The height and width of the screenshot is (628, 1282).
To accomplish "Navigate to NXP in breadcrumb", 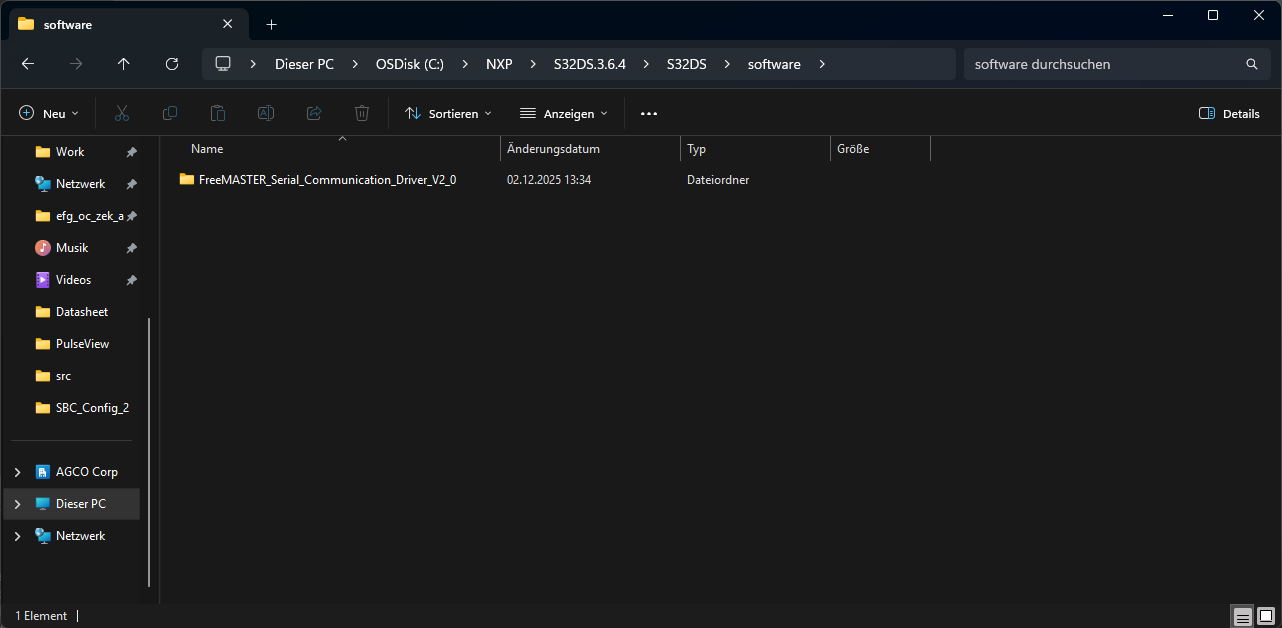I will tap(499, 64).
